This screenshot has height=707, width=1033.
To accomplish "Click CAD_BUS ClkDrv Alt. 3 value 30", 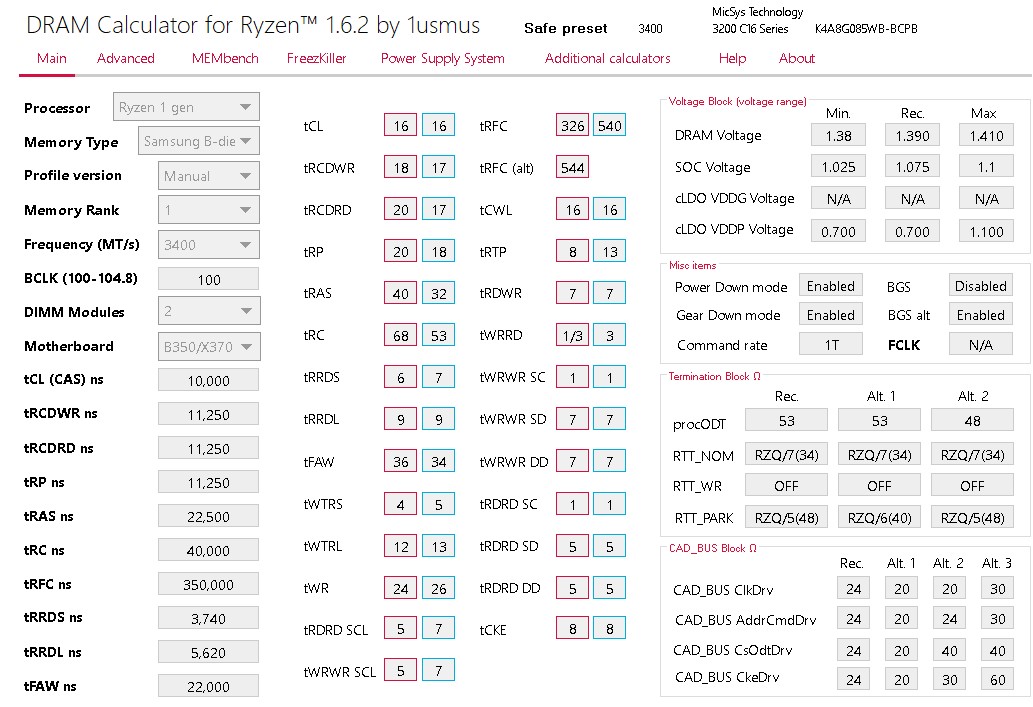I will (997, 588).
